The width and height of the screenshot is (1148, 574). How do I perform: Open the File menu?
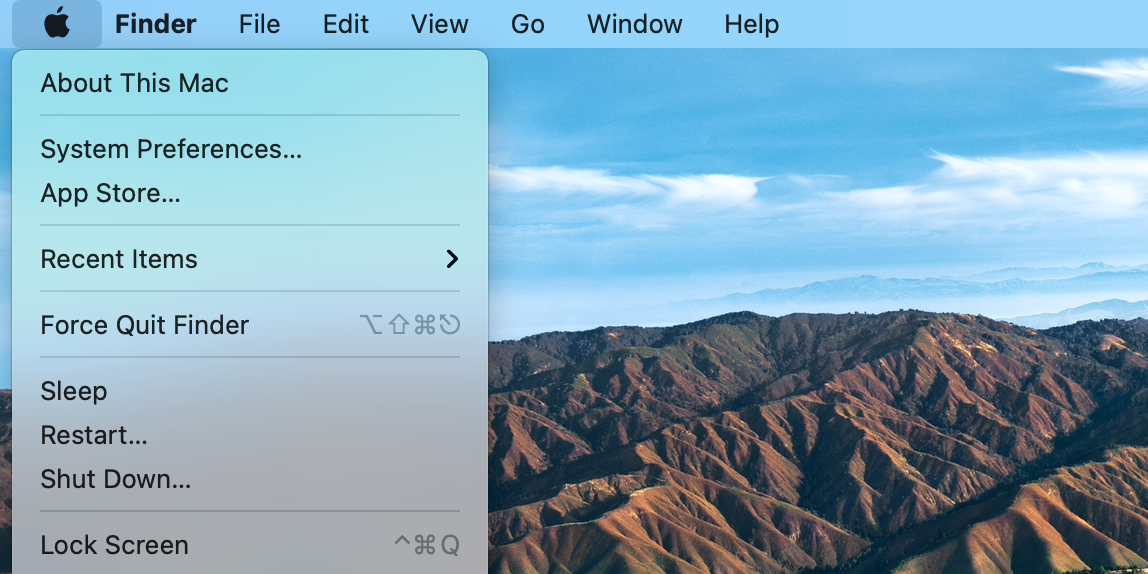tap(259, 24)
